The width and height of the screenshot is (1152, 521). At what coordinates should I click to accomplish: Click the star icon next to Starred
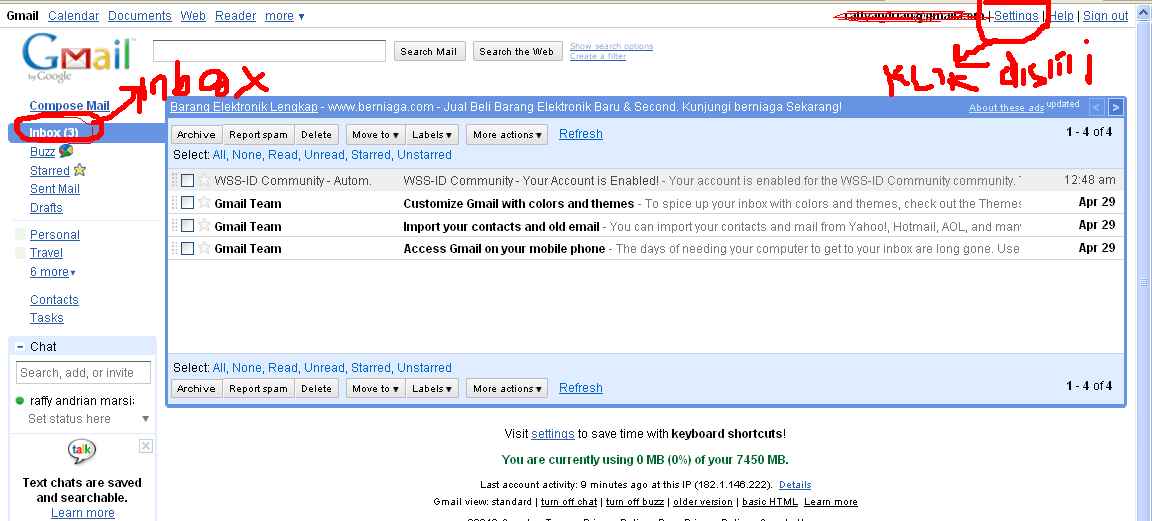(79, 170)
